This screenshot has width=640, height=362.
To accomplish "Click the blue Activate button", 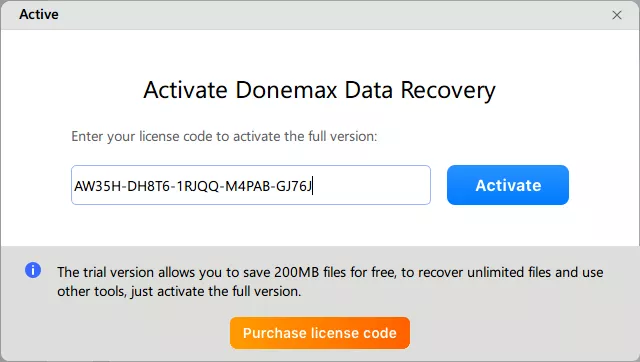I will 508,185.
